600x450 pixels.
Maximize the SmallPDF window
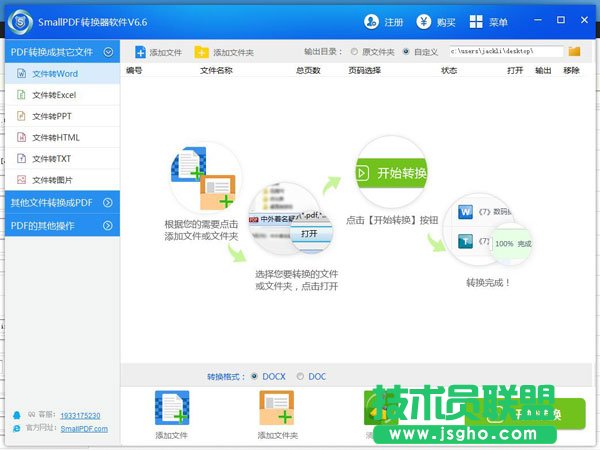(561, 20)
